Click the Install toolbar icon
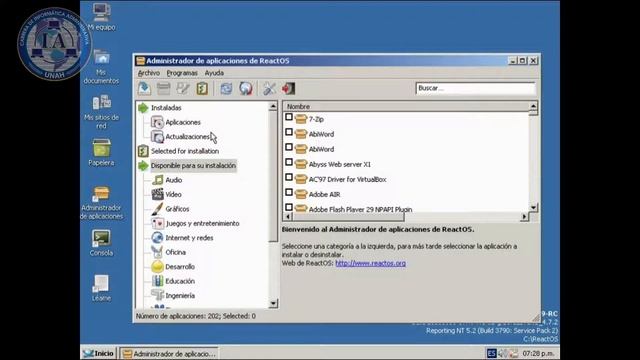 click(x=144, y=88)
